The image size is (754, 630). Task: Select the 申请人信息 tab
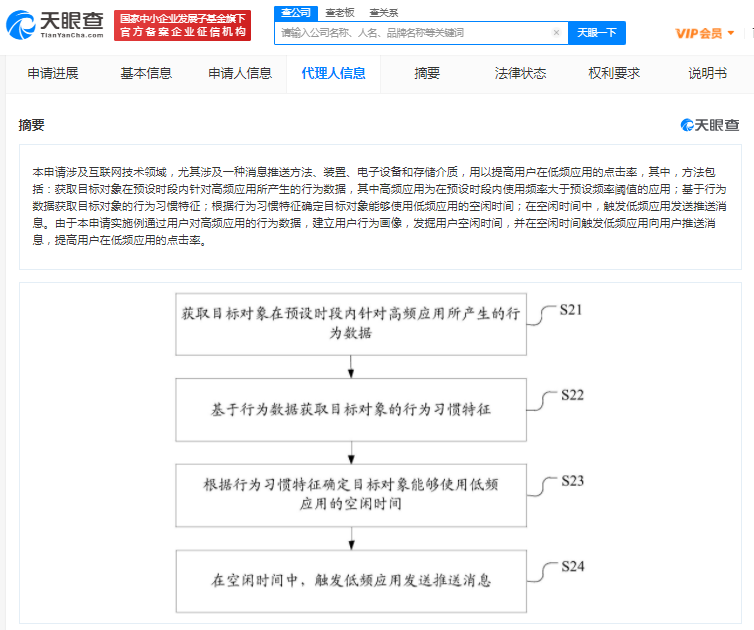(x=240, y=73)
